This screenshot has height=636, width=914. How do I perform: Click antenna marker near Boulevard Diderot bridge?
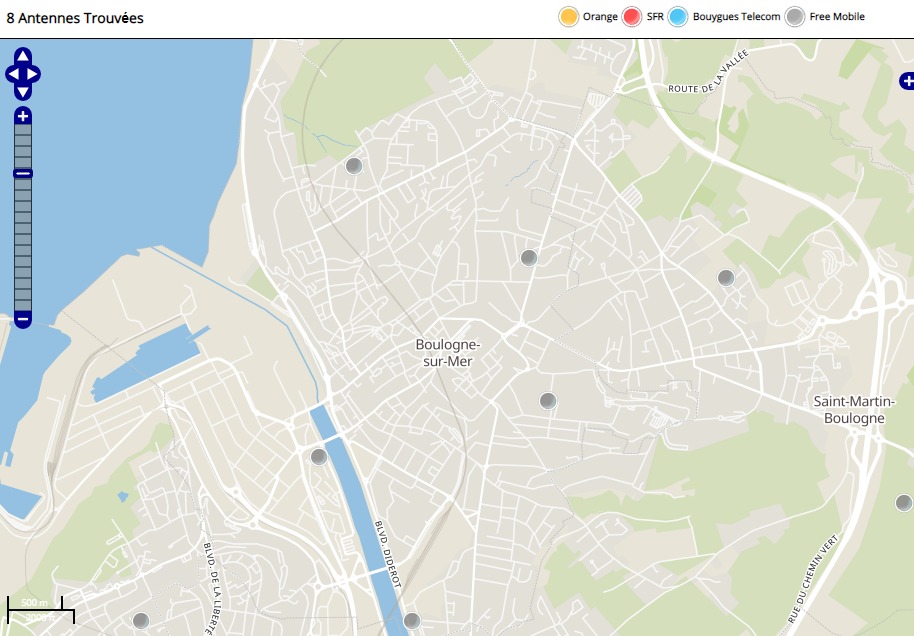(x=319, y=457)
